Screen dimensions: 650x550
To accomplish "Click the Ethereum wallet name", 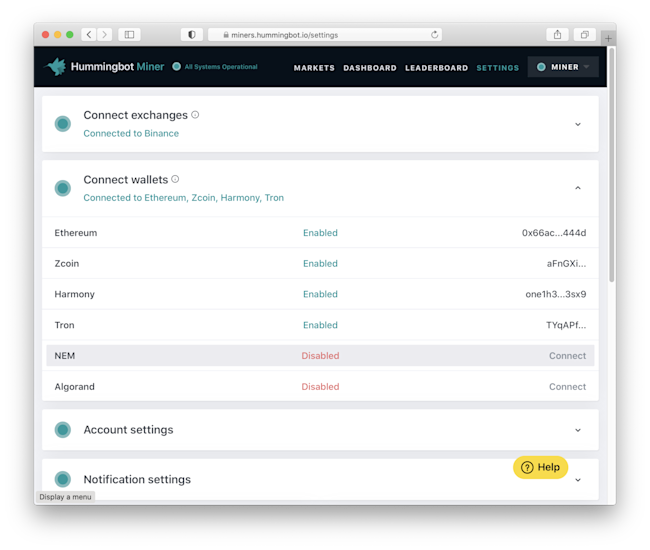I will (x=76, y=233).
